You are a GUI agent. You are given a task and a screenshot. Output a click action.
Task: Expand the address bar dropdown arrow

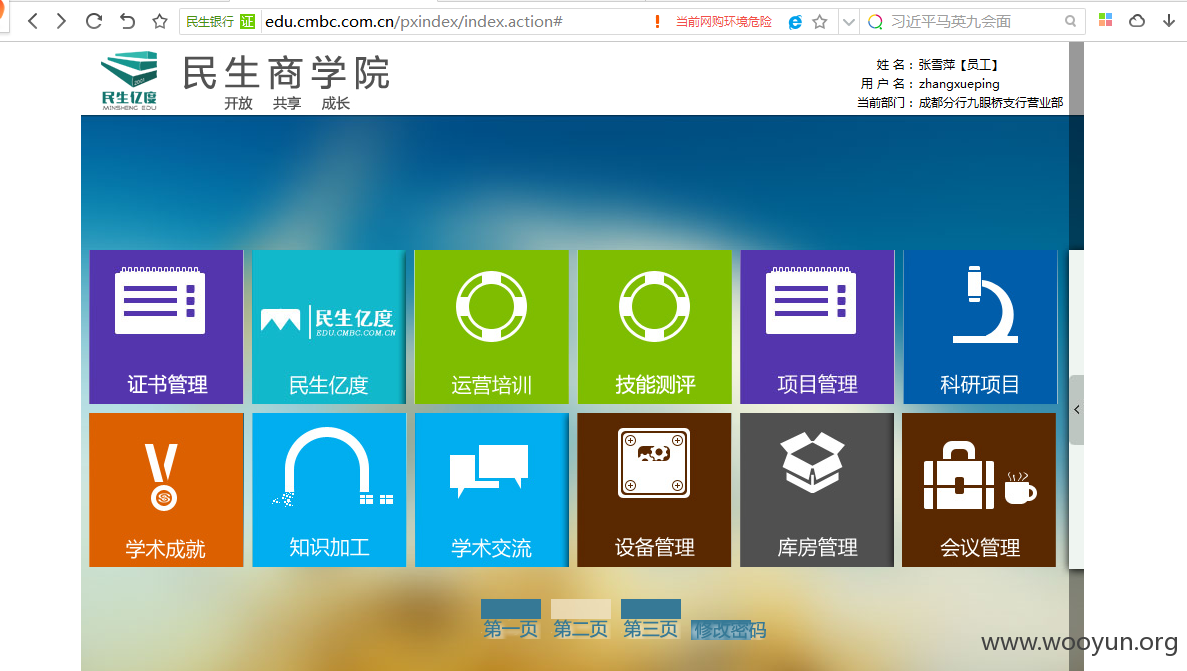pos(849,22)
